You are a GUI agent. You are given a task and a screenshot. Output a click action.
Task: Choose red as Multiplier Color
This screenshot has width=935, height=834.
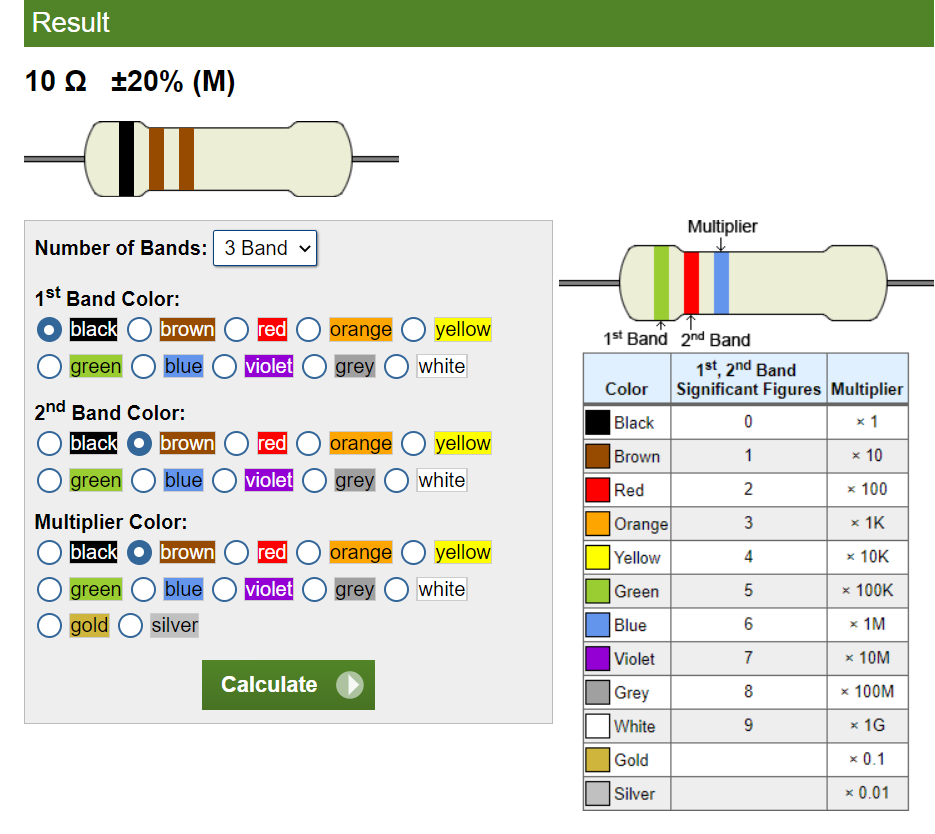[x=236, y=553]
